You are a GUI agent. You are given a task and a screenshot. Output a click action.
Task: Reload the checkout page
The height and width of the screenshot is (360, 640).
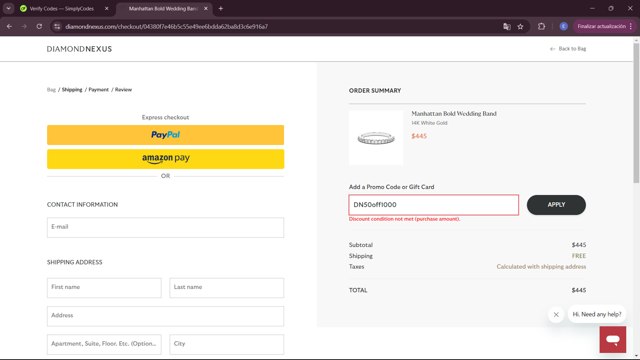click(39, 27)
